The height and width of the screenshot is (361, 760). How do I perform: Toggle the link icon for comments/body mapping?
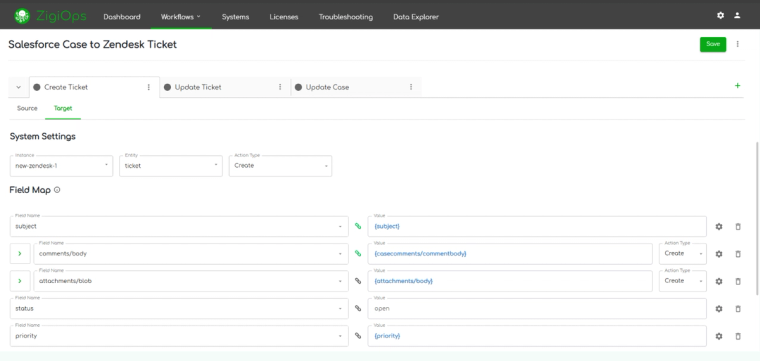click(x=358, y=253)
